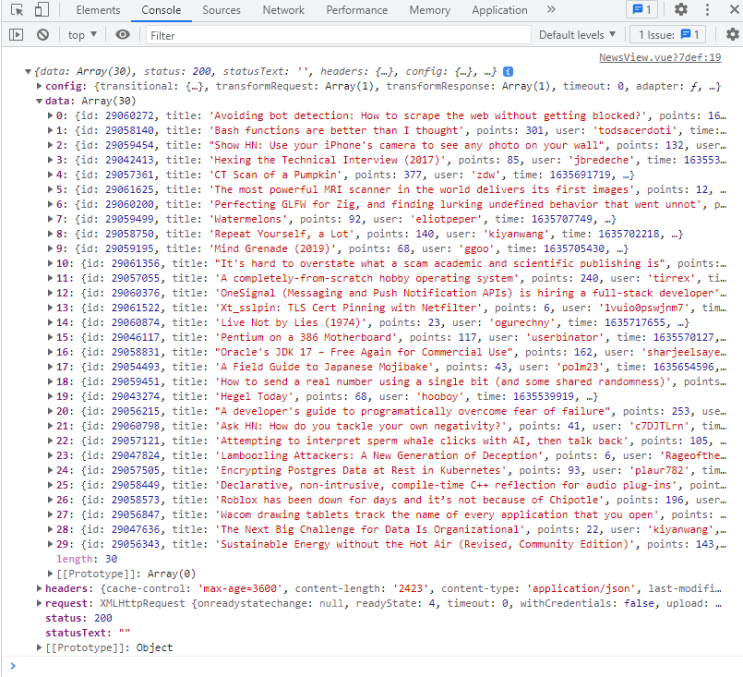Expand the config property
The height and width of the screenshot is (677, 743).
coord(39,86)
